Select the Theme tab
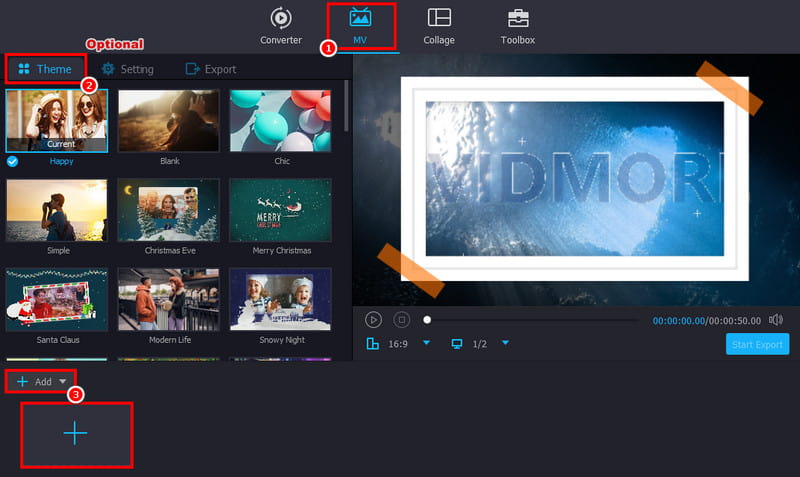The width and height of the screenshot is (800, 477). point(45,69)
